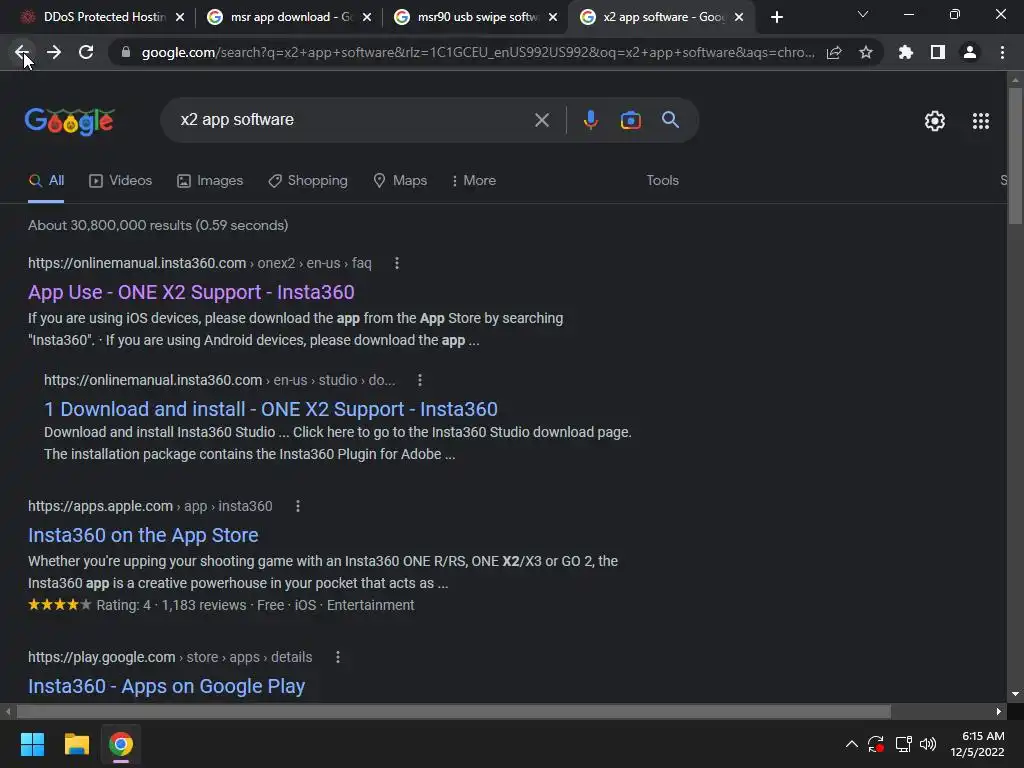This screenshot has height=768, width=1024.
Task: Open Insta360 on the App Store link
Action: (x=143, y=535)
